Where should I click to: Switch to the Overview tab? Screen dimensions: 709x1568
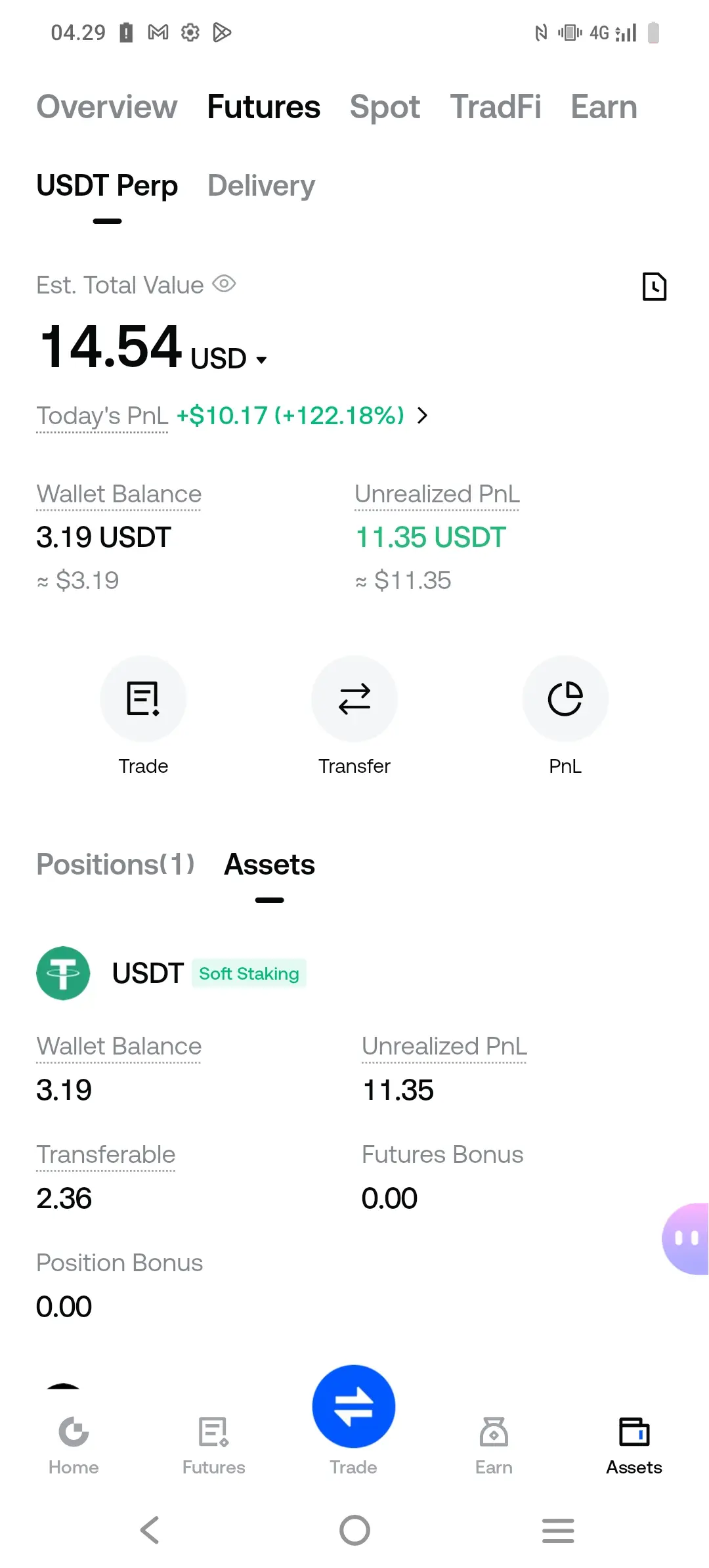[107, 107]
